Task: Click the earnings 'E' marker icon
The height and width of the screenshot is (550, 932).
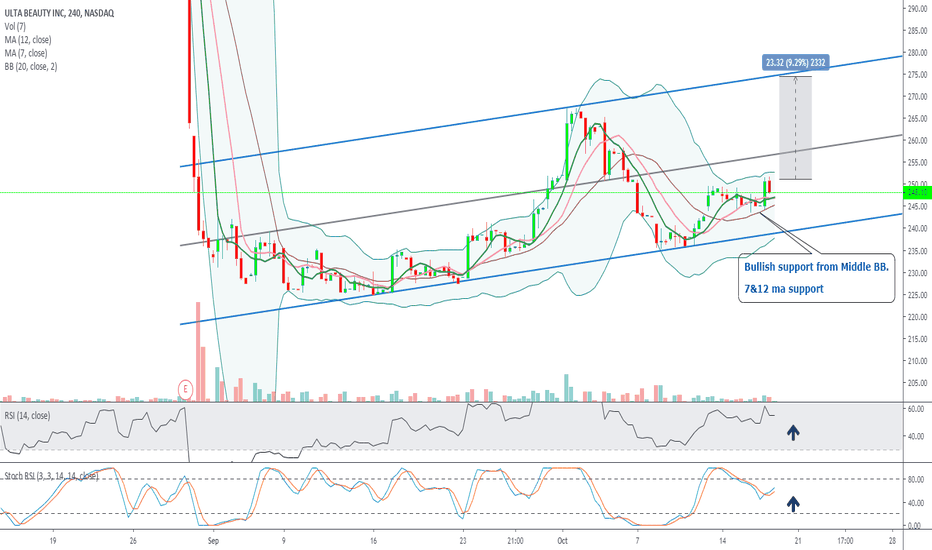Action: (185, 389)
